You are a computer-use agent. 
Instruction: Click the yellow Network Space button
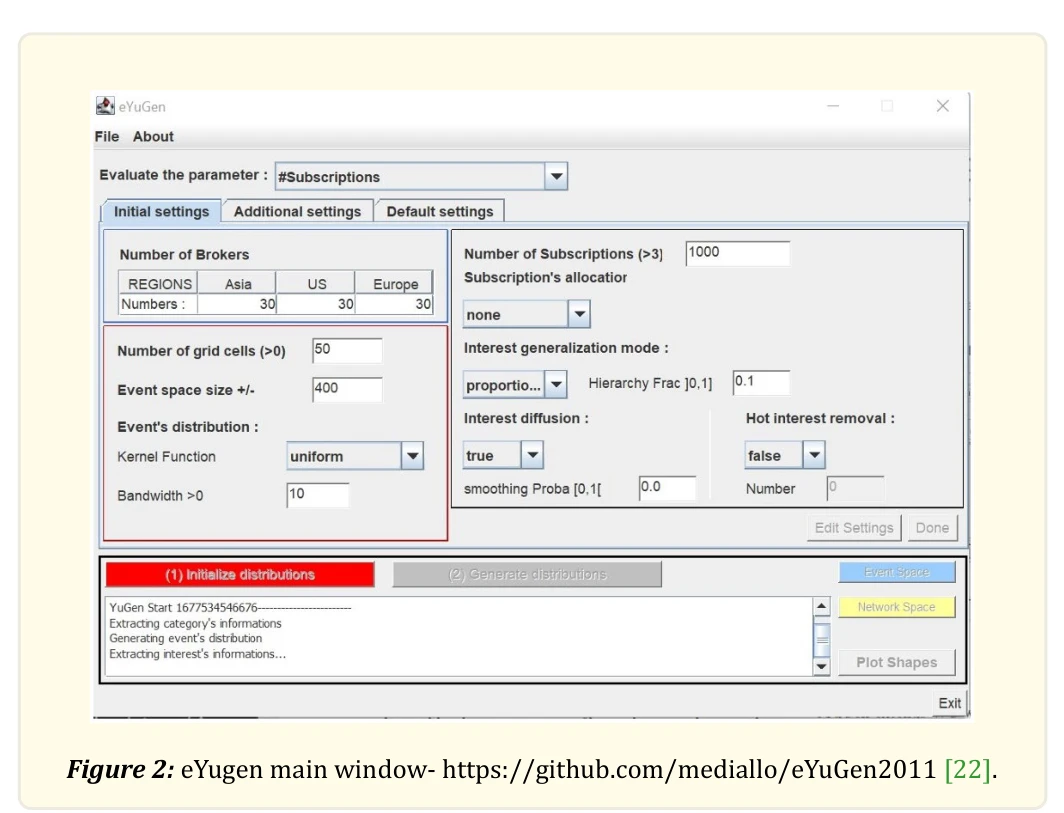[x=896, y=607]
